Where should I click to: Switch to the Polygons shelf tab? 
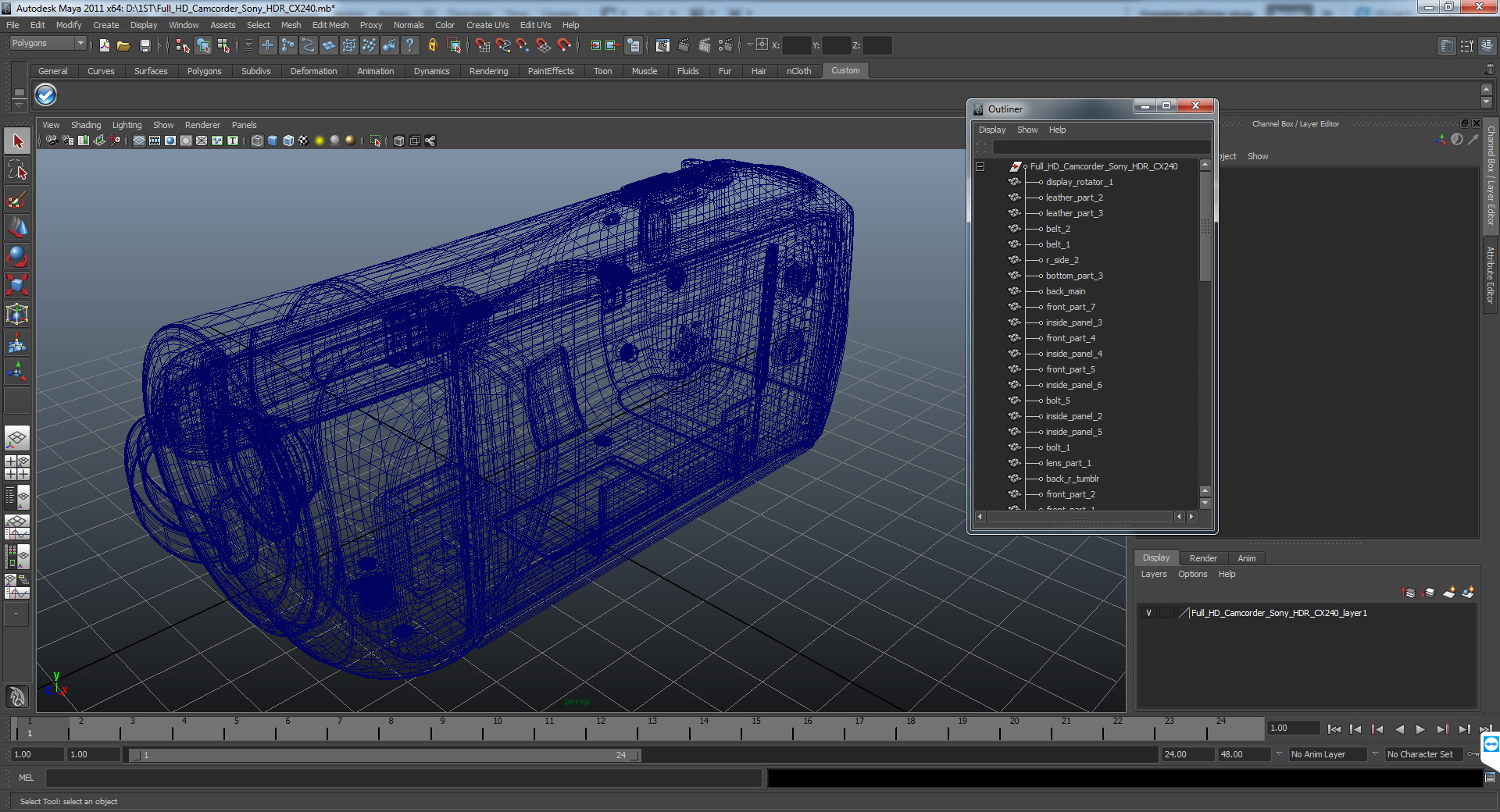pyautogui.click(x=204, y=71)
